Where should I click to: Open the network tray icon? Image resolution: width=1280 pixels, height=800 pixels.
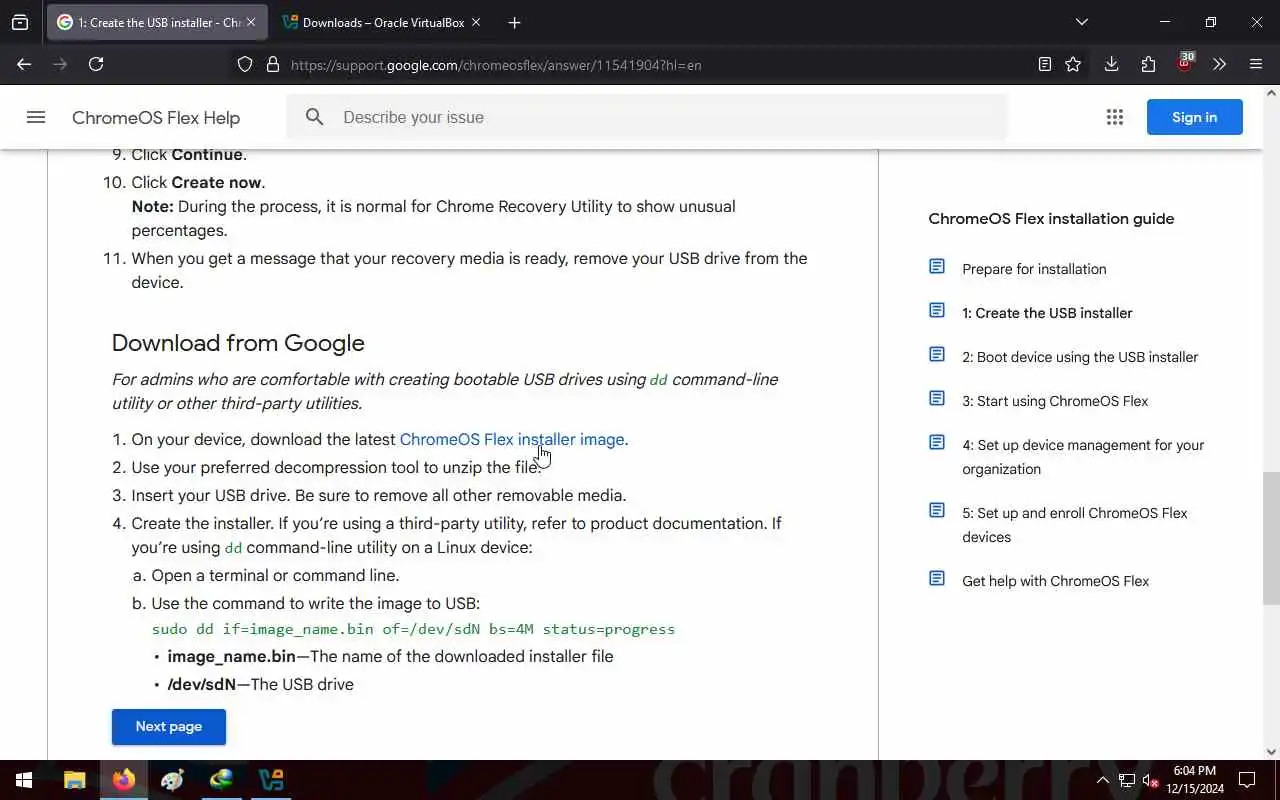click(x=1127, y=780)
